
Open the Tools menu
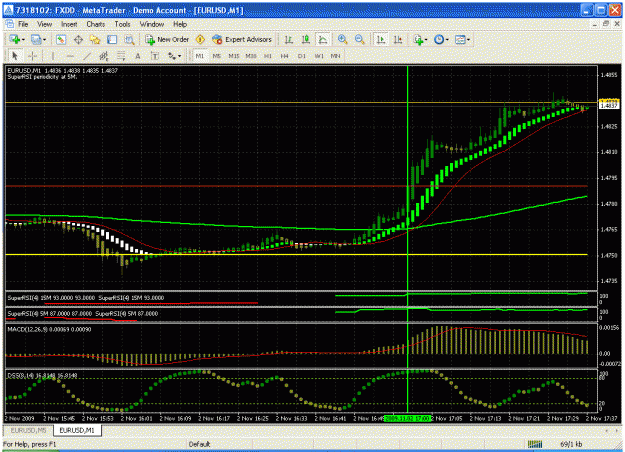coord(122,24)
